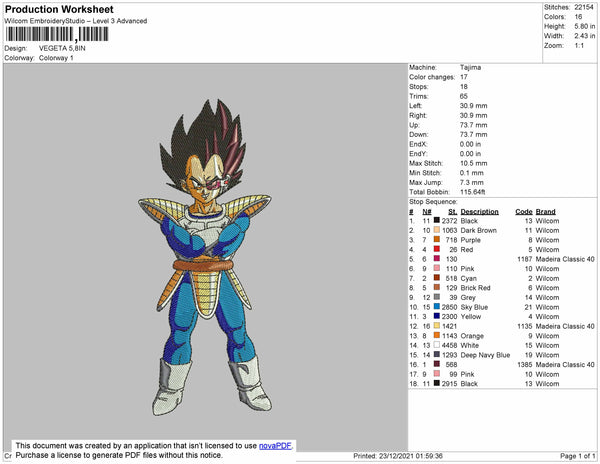Click 'Wilcom EmbroideryStudio – Level 3 Advanced' text
Viewport: 600px width, 464px height.
pyautogui.click(x=76, y=21)
